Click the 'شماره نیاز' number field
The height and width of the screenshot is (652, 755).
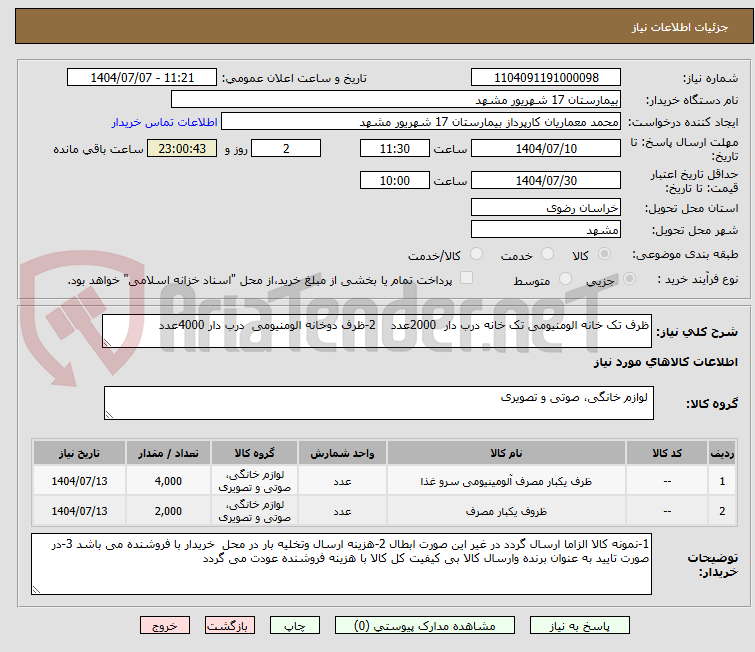(545, 78)
